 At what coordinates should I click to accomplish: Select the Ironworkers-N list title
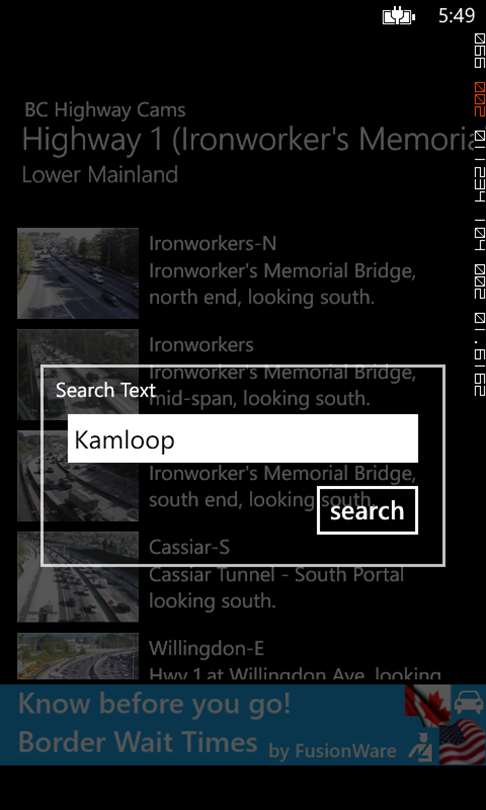212,243
